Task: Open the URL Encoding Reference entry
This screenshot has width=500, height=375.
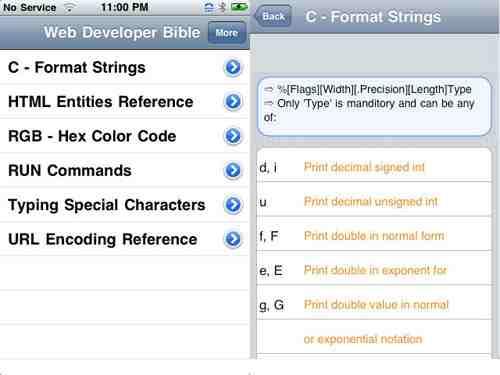Action: [x=125, y=239]
